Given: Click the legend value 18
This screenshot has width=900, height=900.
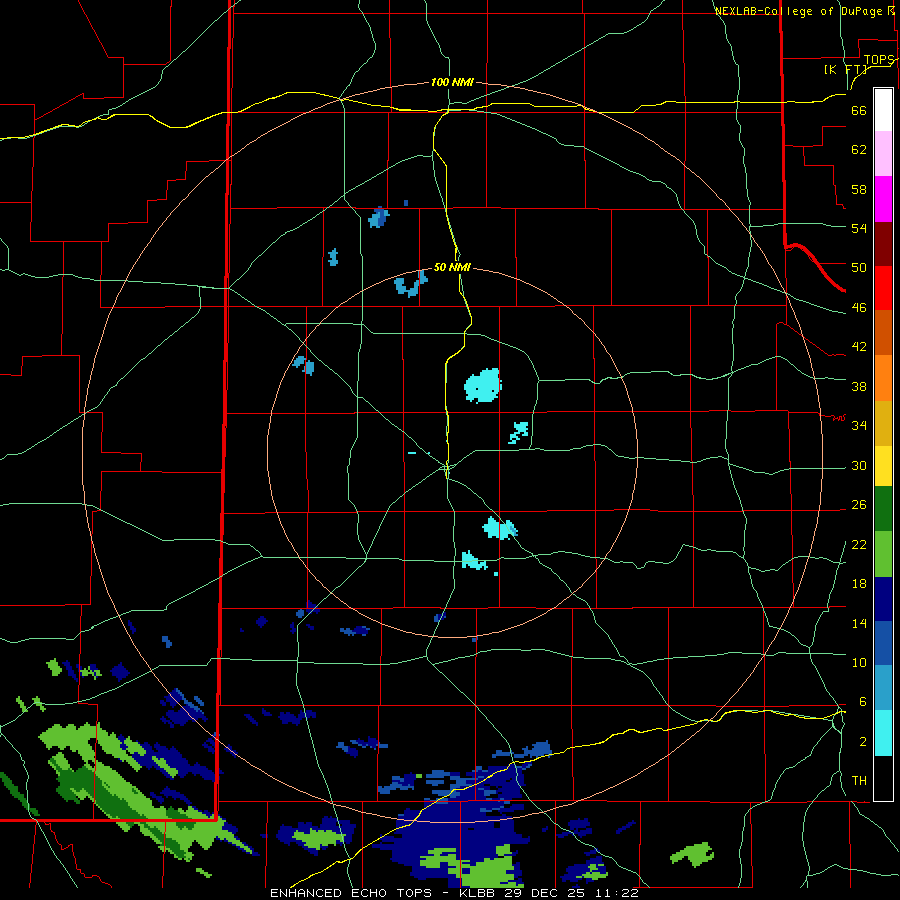Looking at the screenshot, I should 859,584.
